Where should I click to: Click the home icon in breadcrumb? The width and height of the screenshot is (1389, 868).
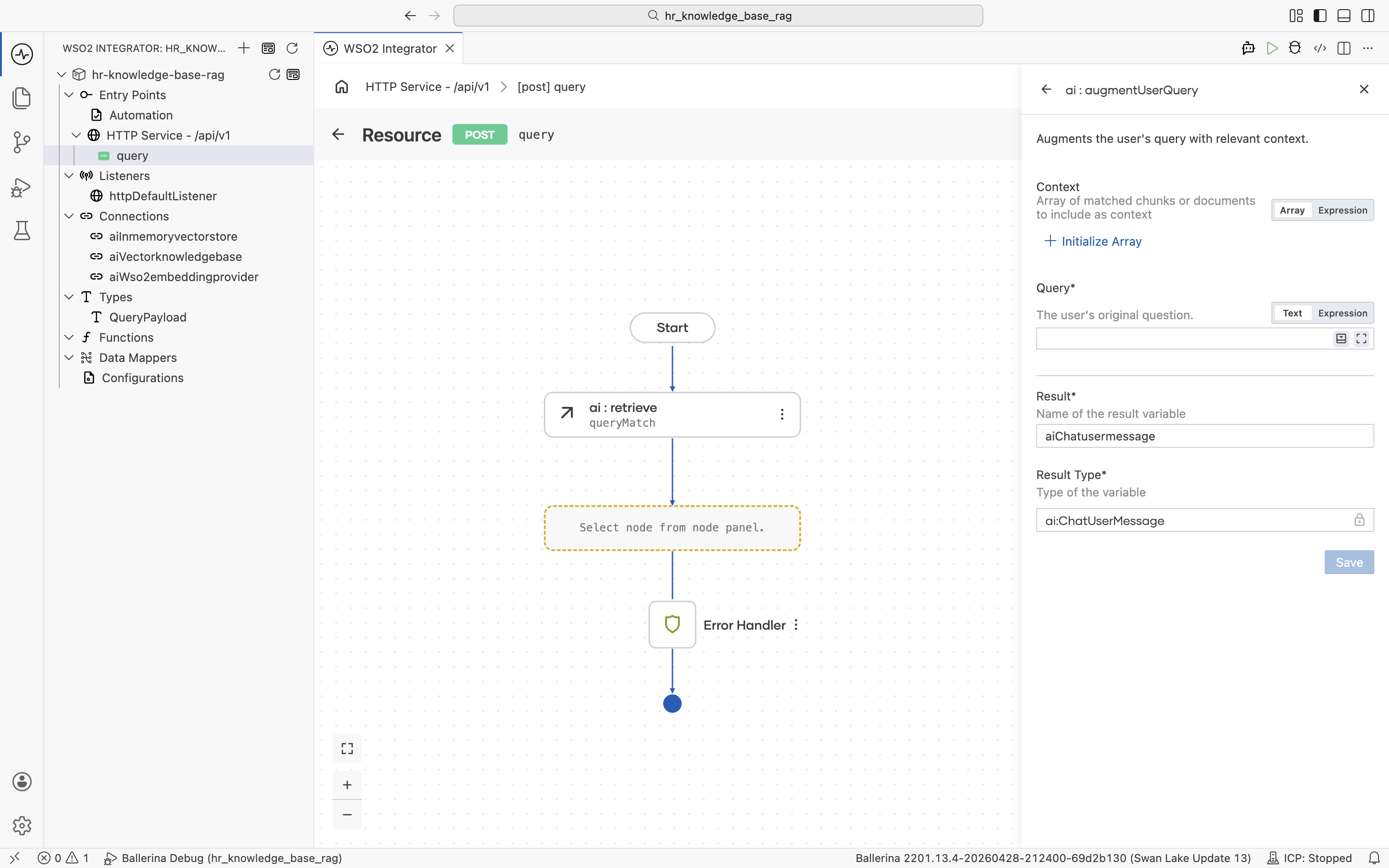click(342, 87)
